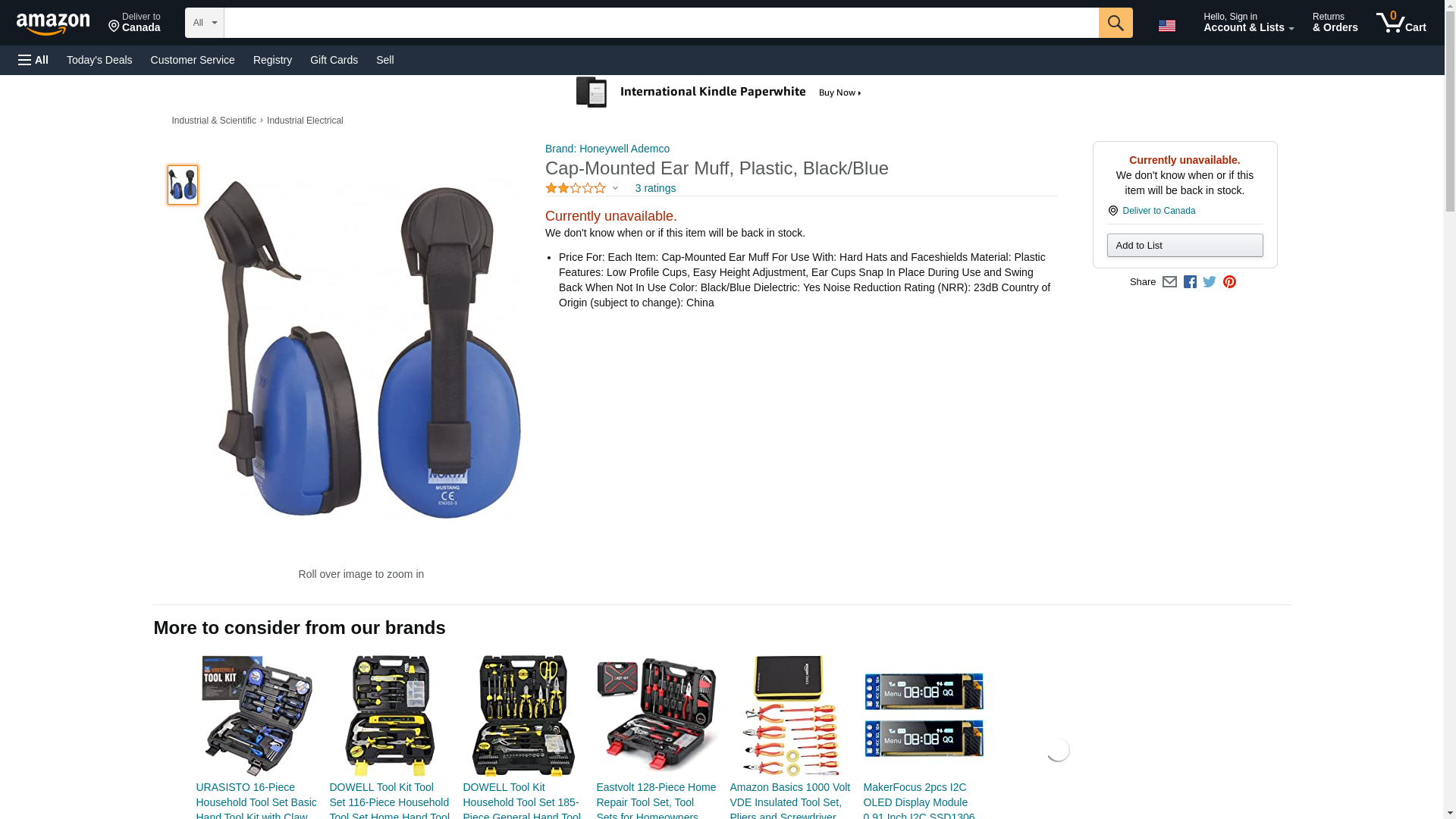Open Account & Lists dropdown

pos(1248,22)
